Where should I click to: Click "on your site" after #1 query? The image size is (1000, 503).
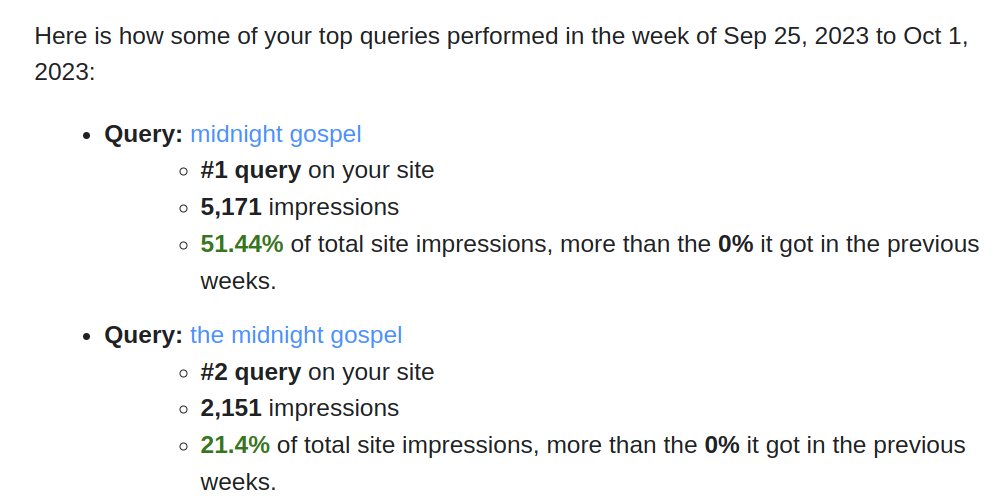(x=371, y=171)
